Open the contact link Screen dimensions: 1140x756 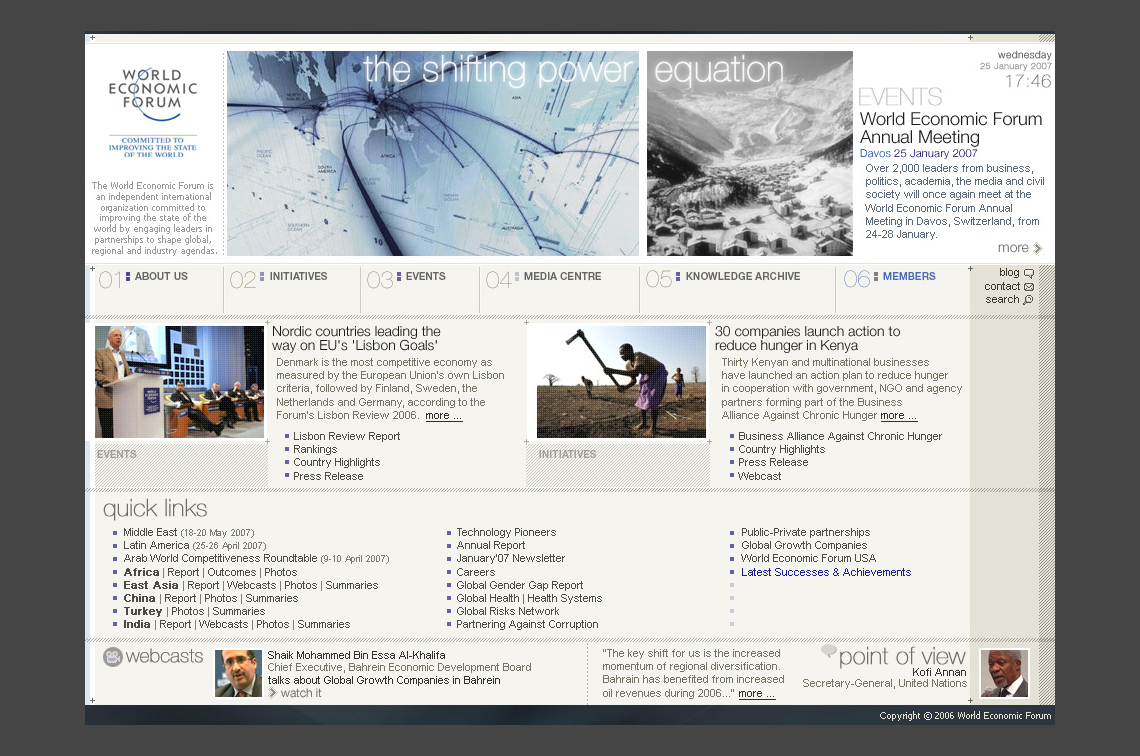(x=1002, y=286)
